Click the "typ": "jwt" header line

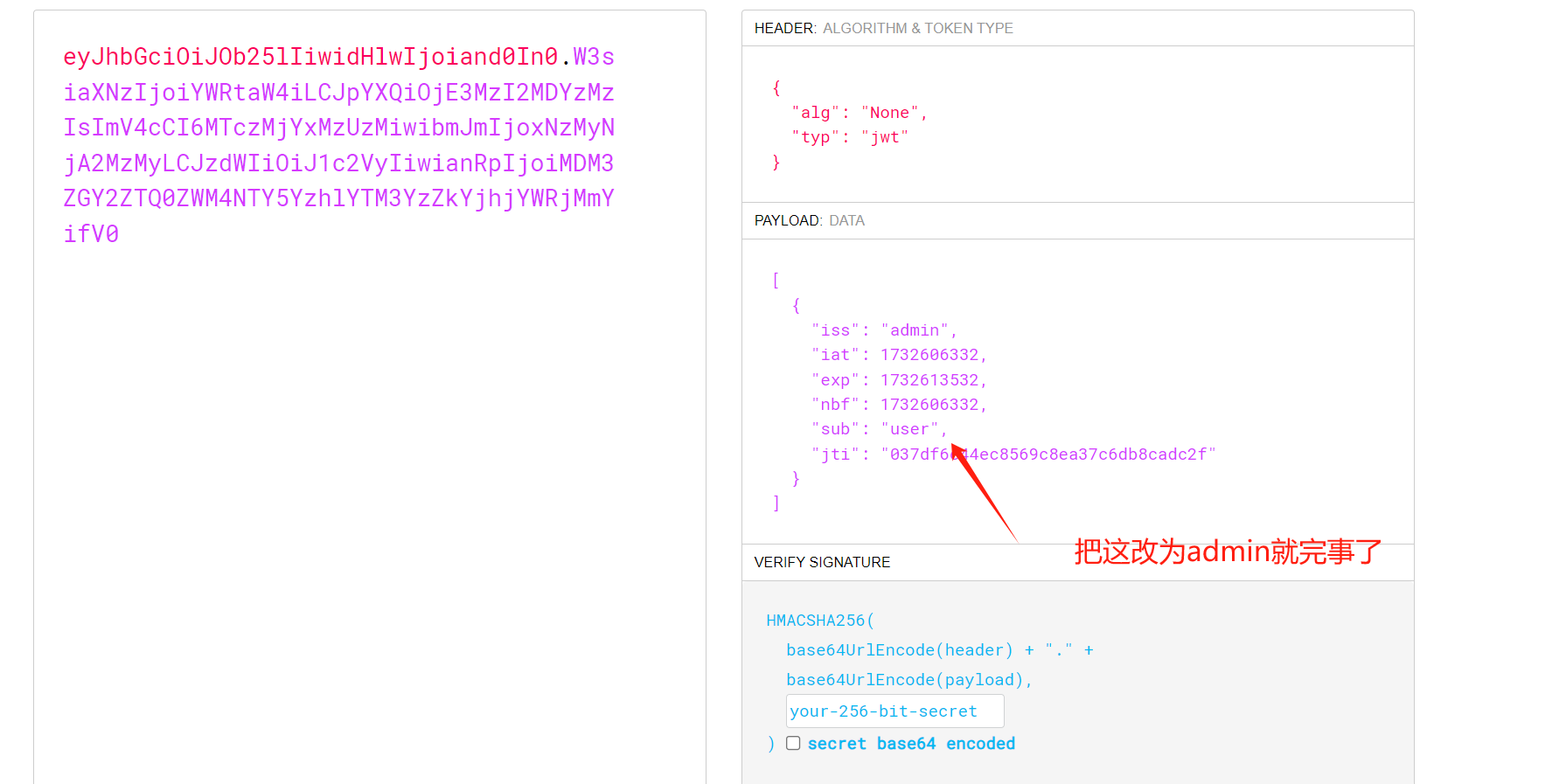(850, 137)
